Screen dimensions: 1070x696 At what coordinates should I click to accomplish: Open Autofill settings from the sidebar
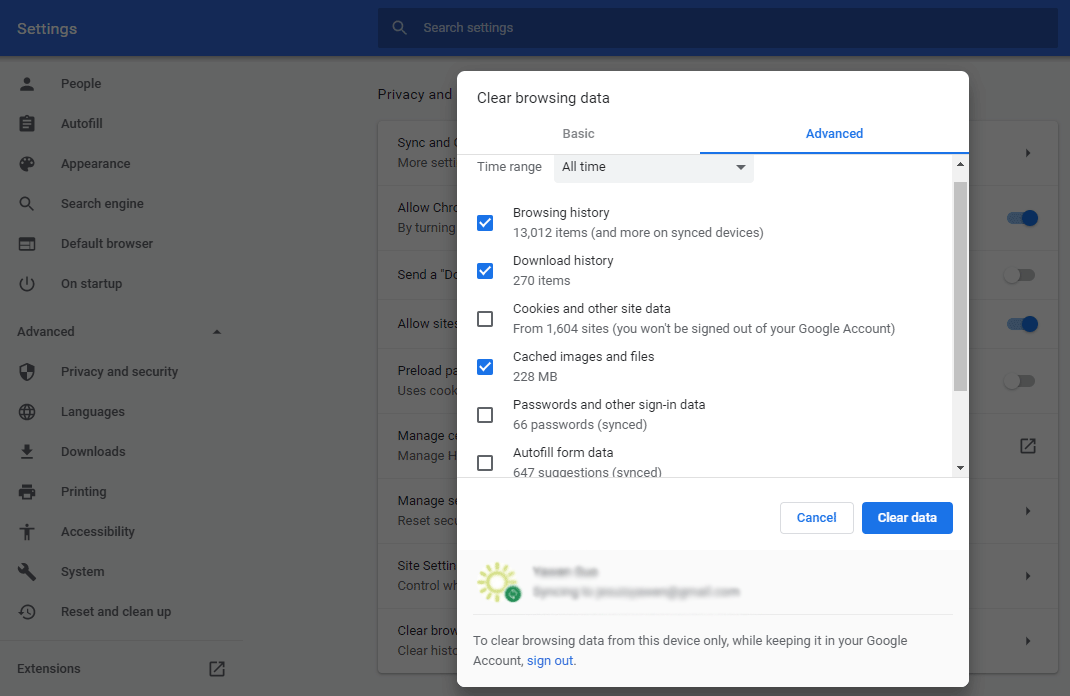coord(26,123)
